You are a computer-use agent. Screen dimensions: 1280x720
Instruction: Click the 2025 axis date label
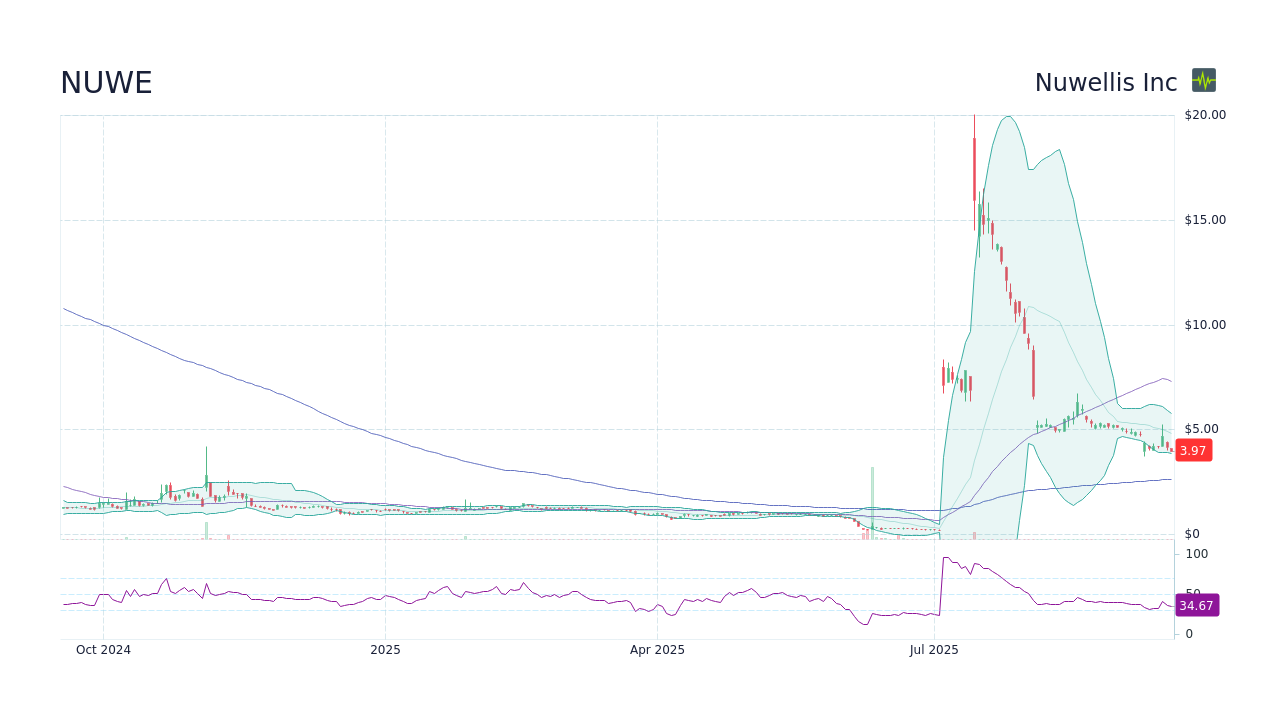click(385, 649)
